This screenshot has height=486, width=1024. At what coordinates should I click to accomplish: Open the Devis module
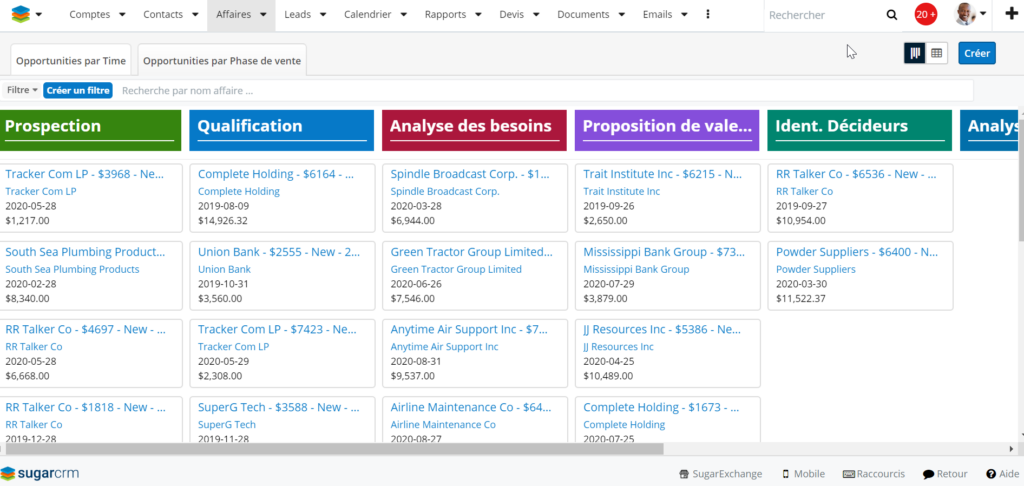(511, 14)
